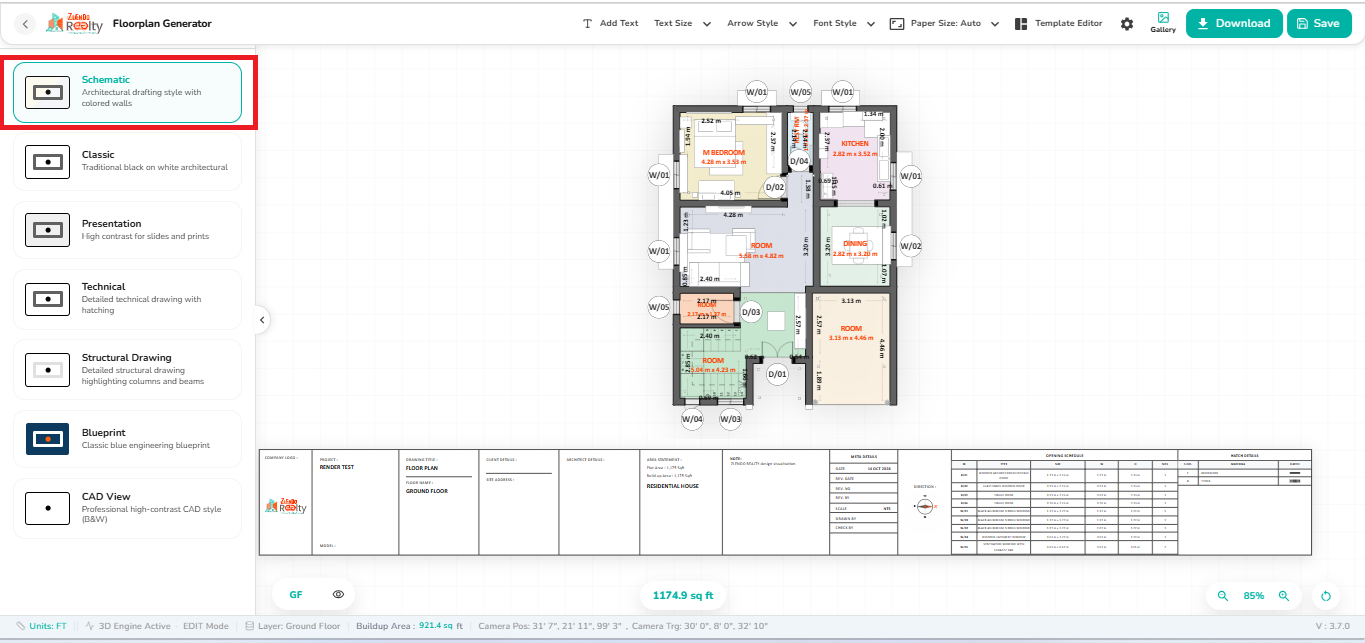Click the compass direction symbol in title block
This screenshot has height=643, width=1365.
[x=925, y=507]
